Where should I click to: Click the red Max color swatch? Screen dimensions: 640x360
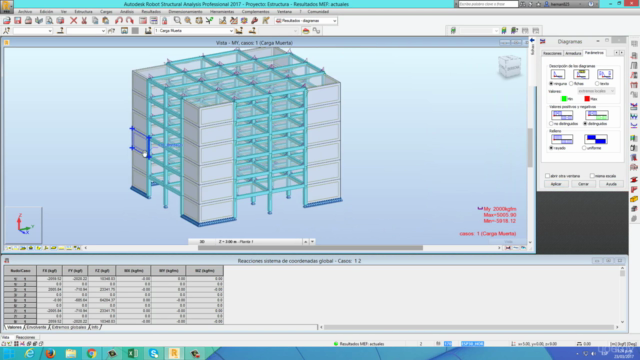pyautogui.click(x=587, y=99)
